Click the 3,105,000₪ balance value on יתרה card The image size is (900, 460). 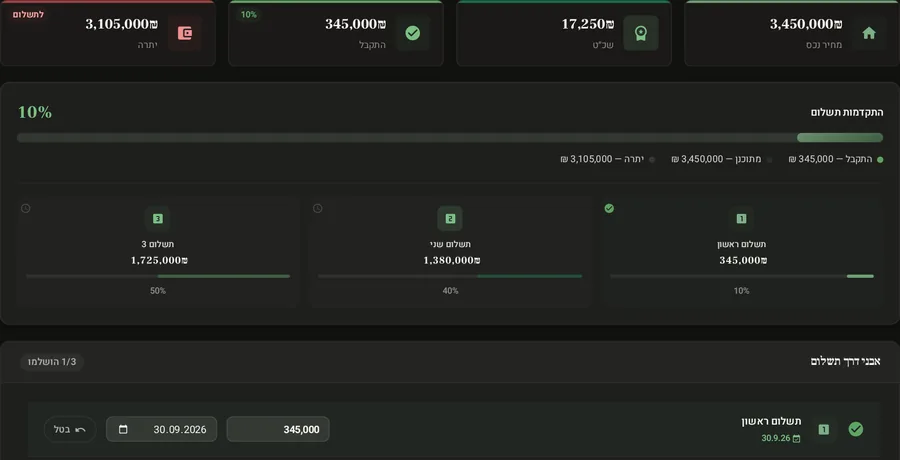122,24
